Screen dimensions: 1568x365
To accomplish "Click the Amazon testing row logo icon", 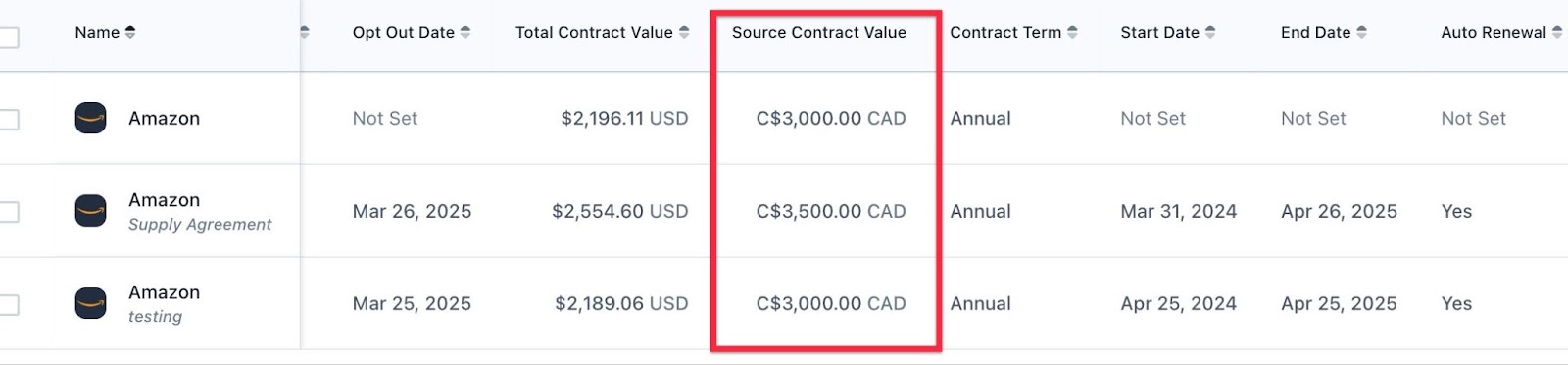I will tap(91, 303).
